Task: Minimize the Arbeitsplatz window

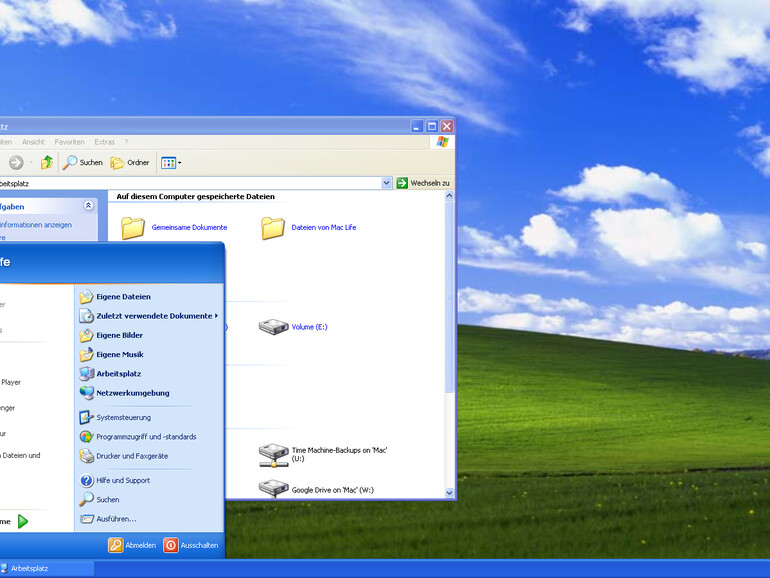Action: coord(416,127)
